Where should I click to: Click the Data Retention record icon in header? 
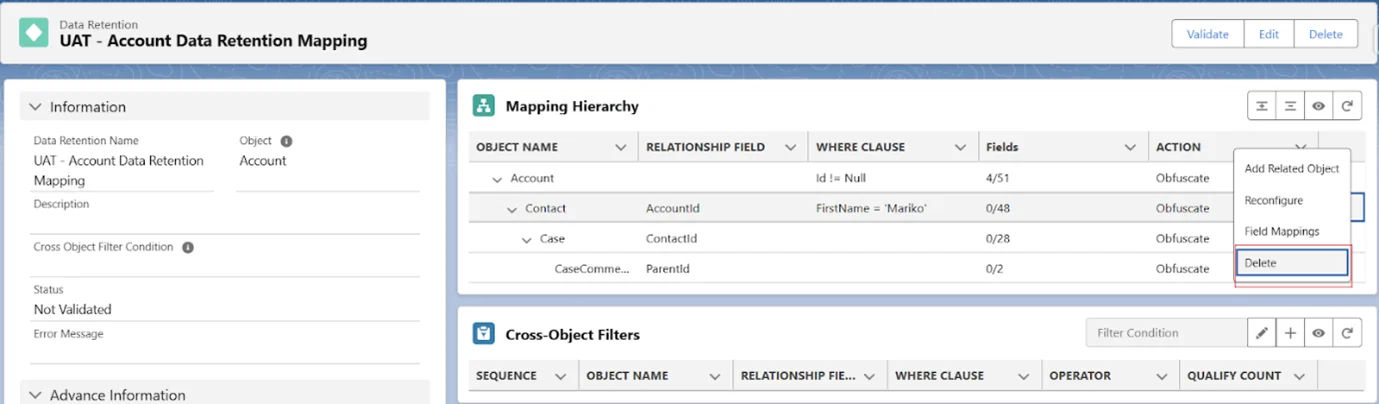pos(34,32)
